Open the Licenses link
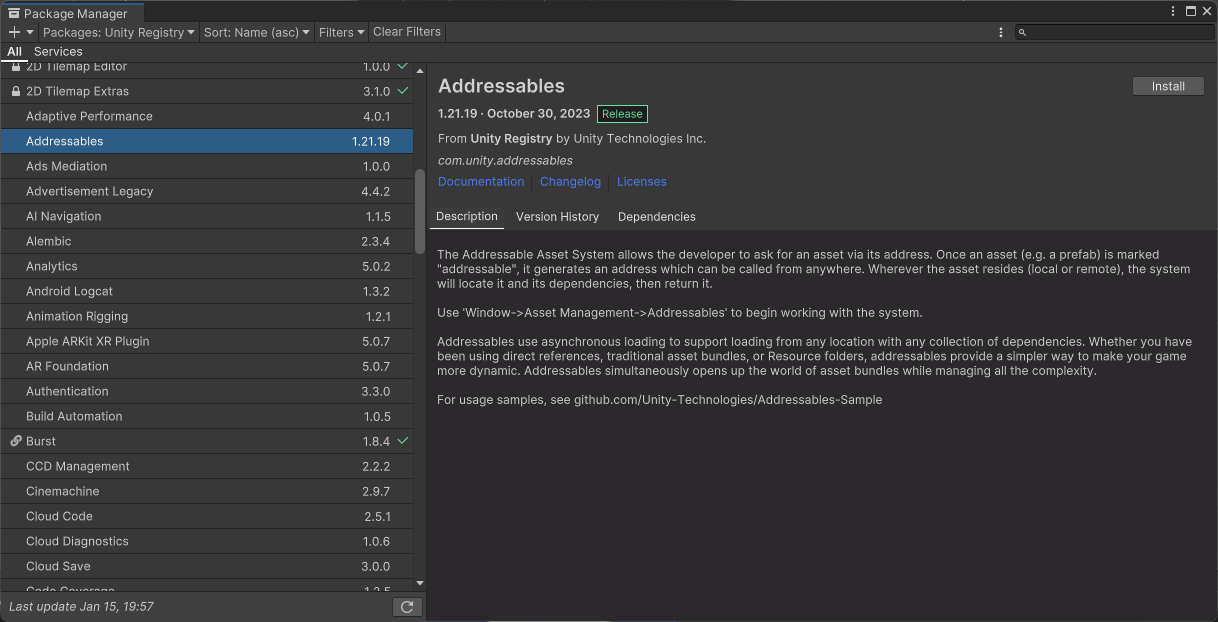The height and width of the screenshot is (622, 1218). [641, 182]
